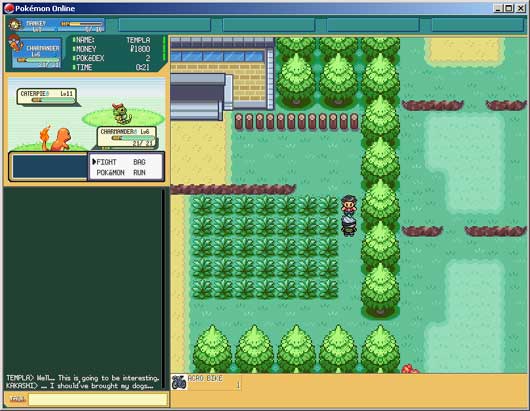
Task: Click the TALK button beside chat input
Action: tap(17, 399)
